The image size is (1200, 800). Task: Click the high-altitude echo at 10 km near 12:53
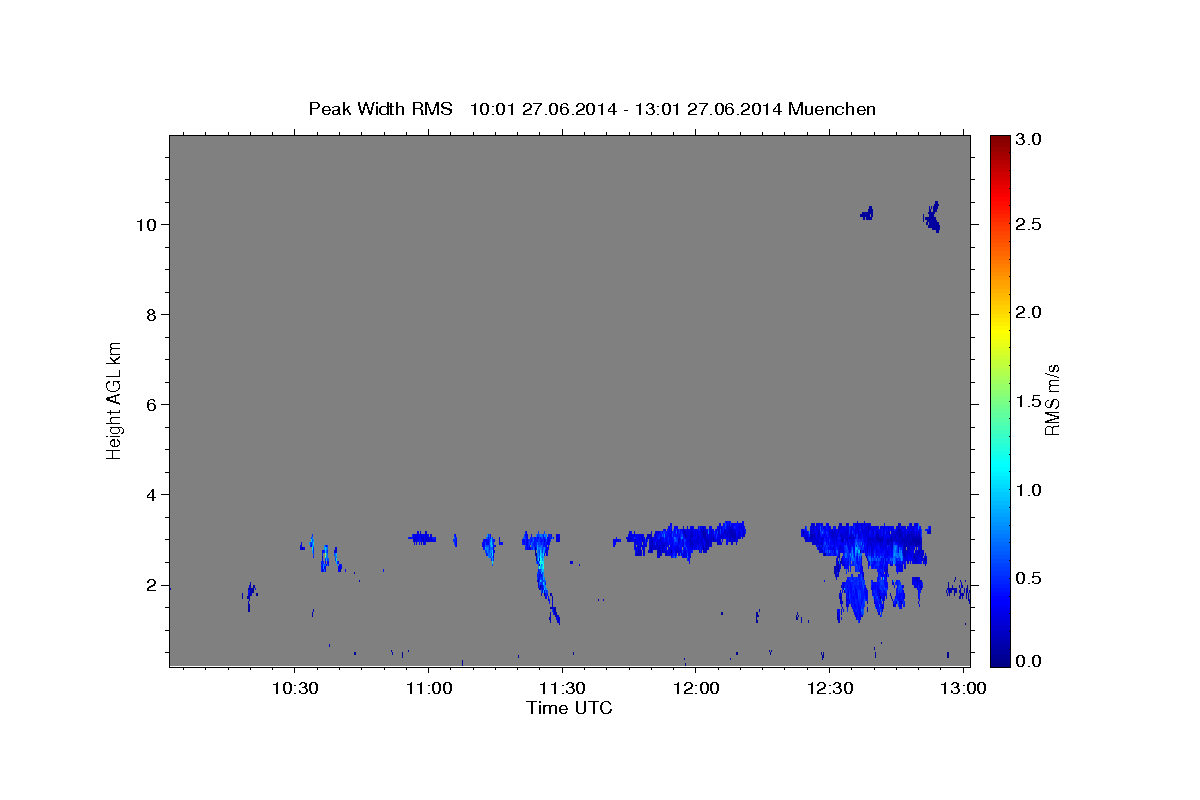(x=932, y=216)
